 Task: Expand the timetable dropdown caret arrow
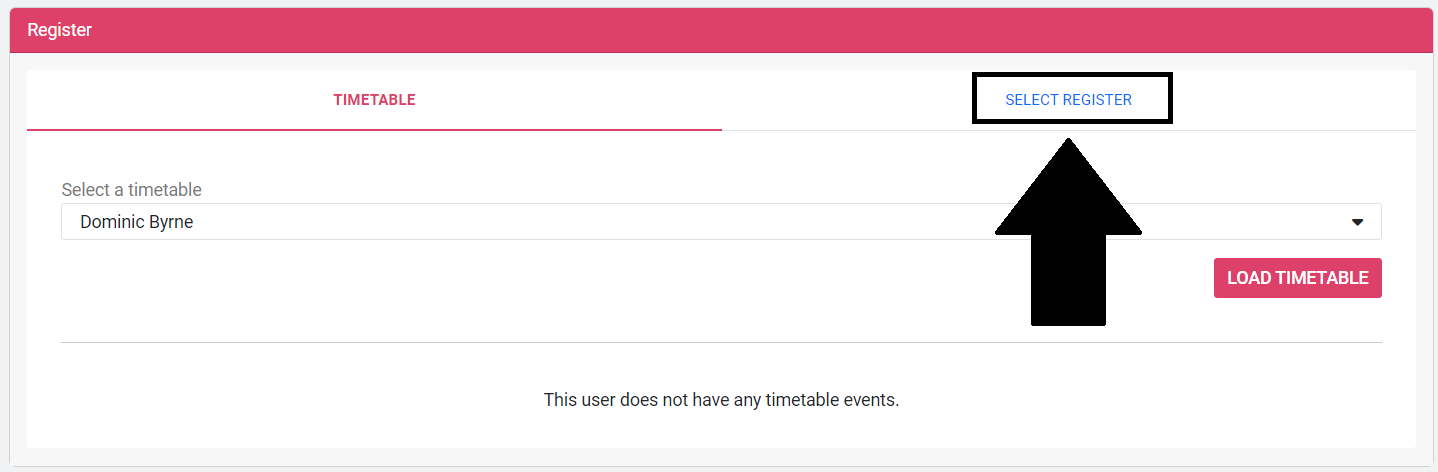pos(1357,222)
